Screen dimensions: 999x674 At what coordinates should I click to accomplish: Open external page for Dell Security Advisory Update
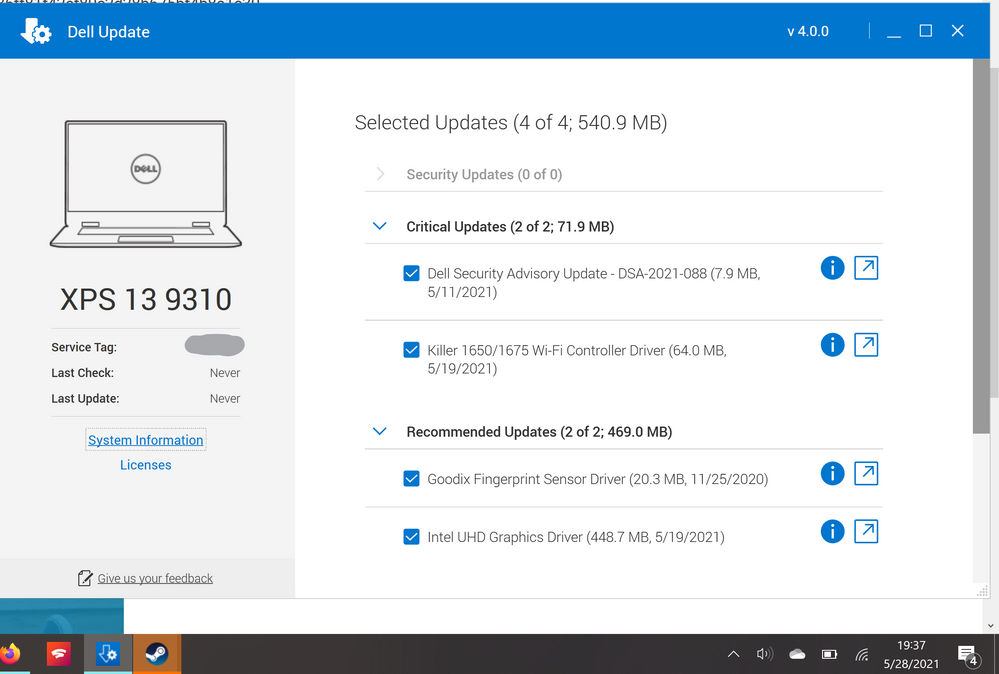[866, 267]
